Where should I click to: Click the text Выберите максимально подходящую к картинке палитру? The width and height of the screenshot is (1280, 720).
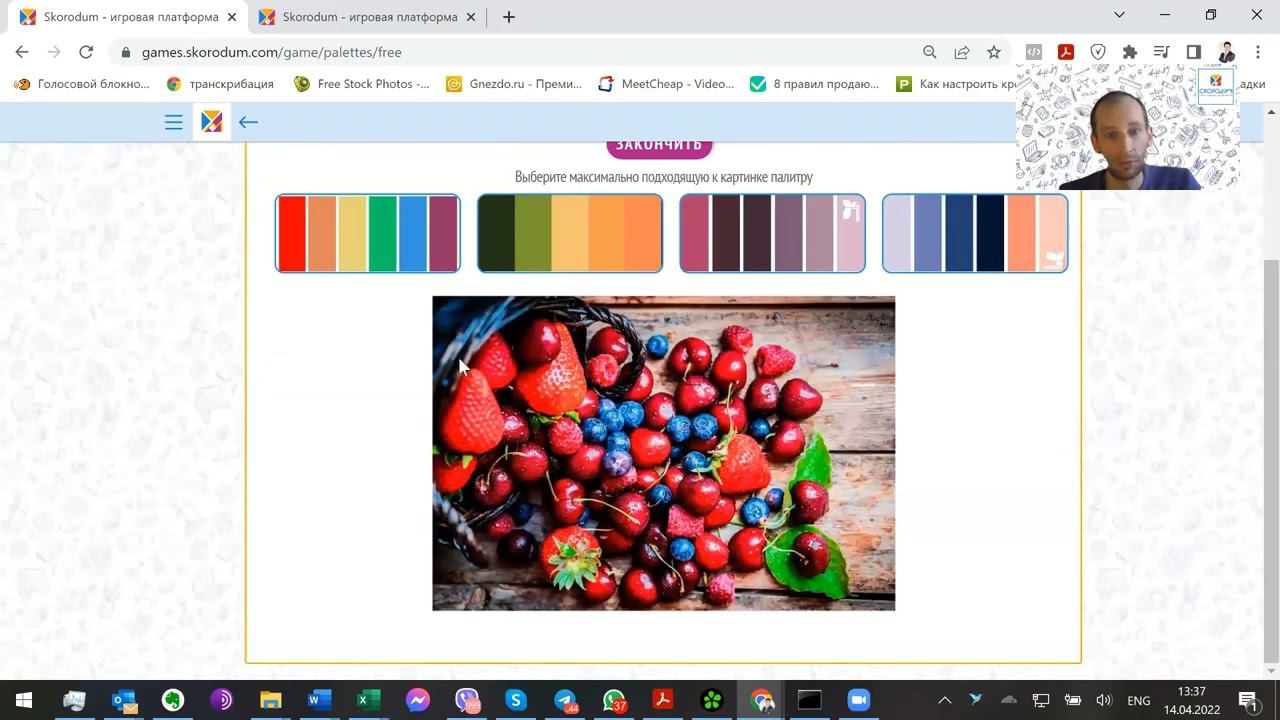point(664,177)
